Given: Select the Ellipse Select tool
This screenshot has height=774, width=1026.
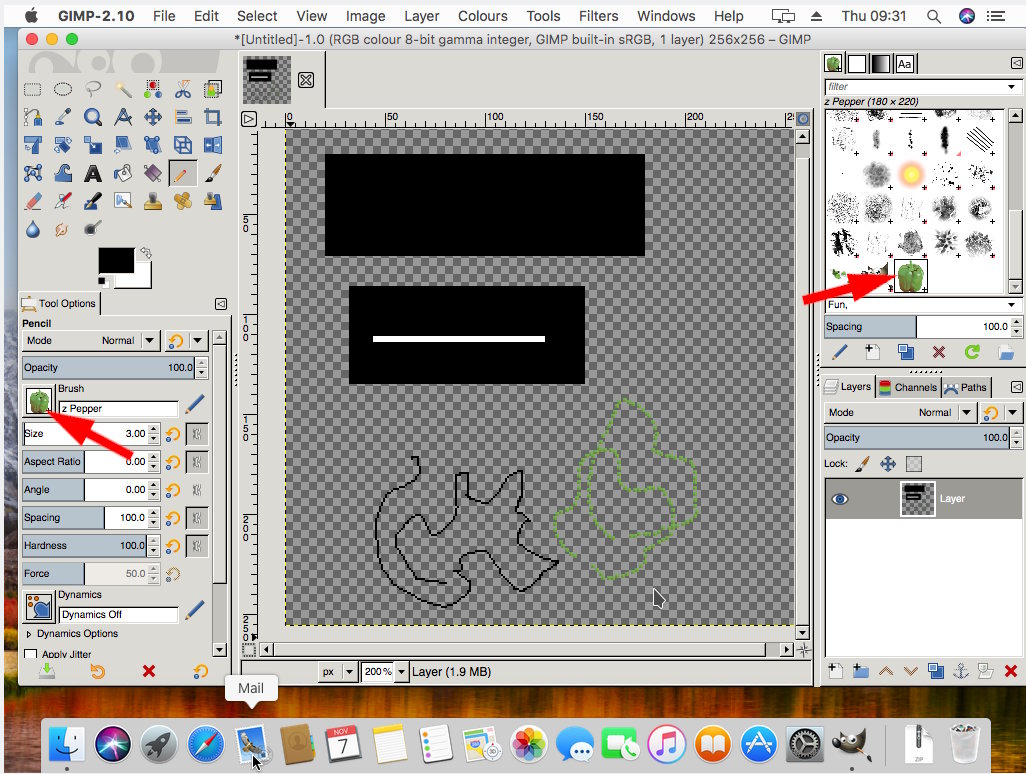Looking at the screenshot, I should tap(63, 89).
